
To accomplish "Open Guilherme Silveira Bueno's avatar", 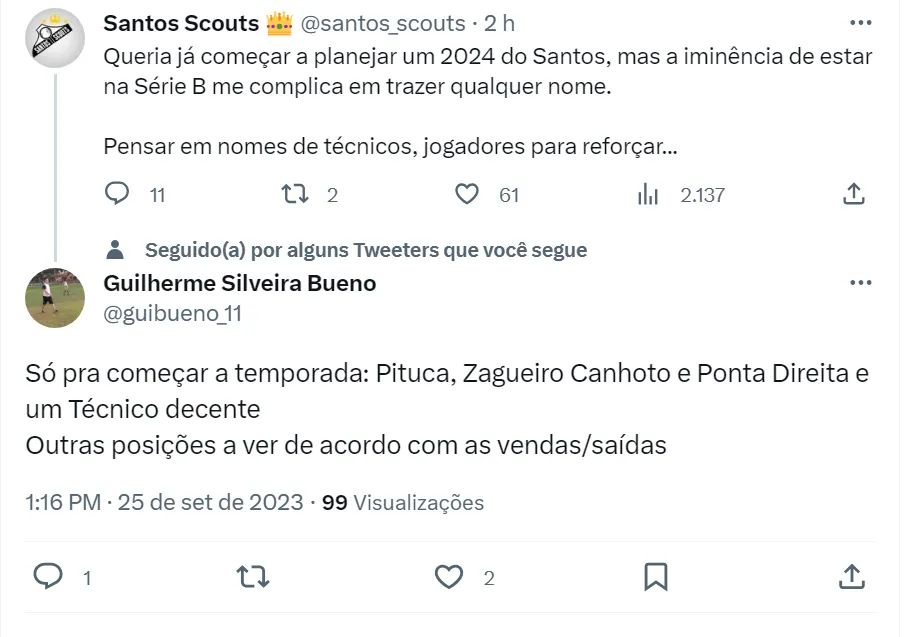I will tap(54, 297).
